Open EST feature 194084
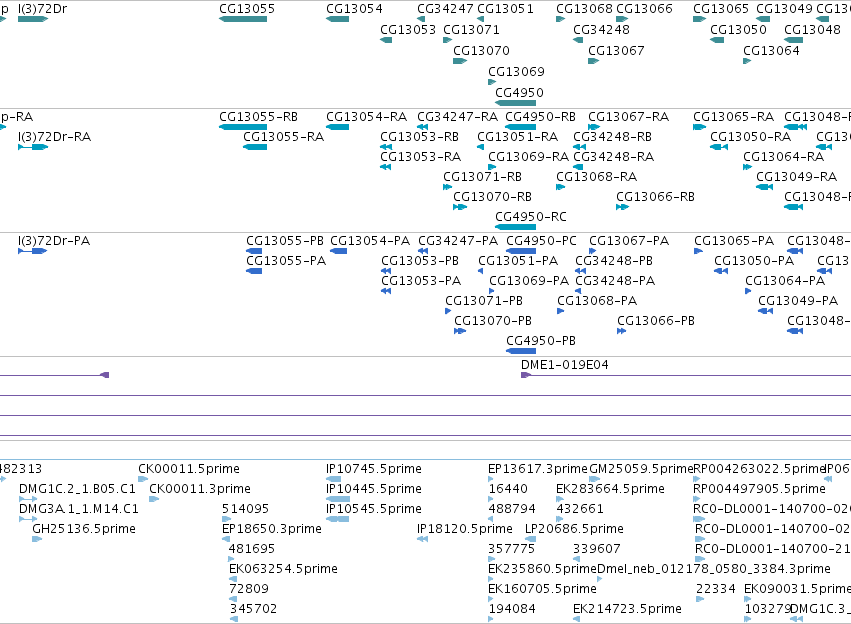The height and width of the screenshot is (624, 851). coord(491,620)
